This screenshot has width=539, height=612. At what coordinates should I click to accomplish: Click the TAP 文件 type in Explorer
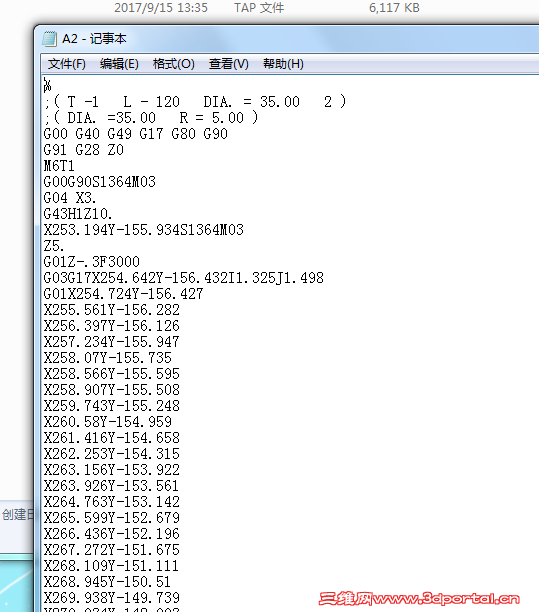[259, 7]
